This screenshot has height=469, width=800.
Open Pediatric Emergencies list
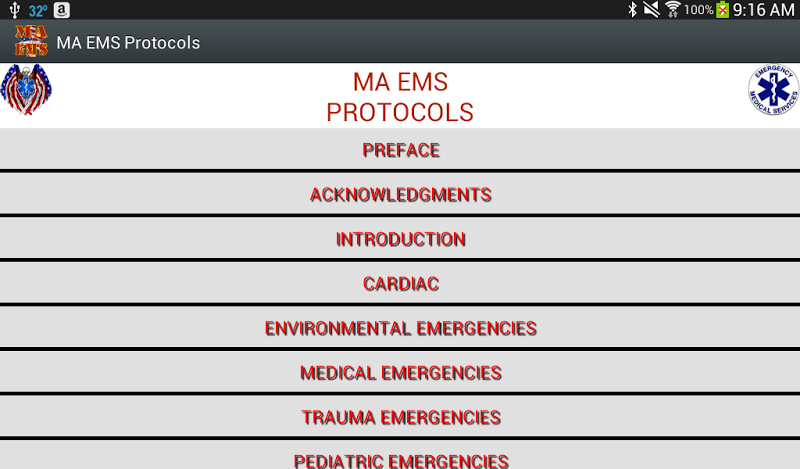click(x=400, y=459)
